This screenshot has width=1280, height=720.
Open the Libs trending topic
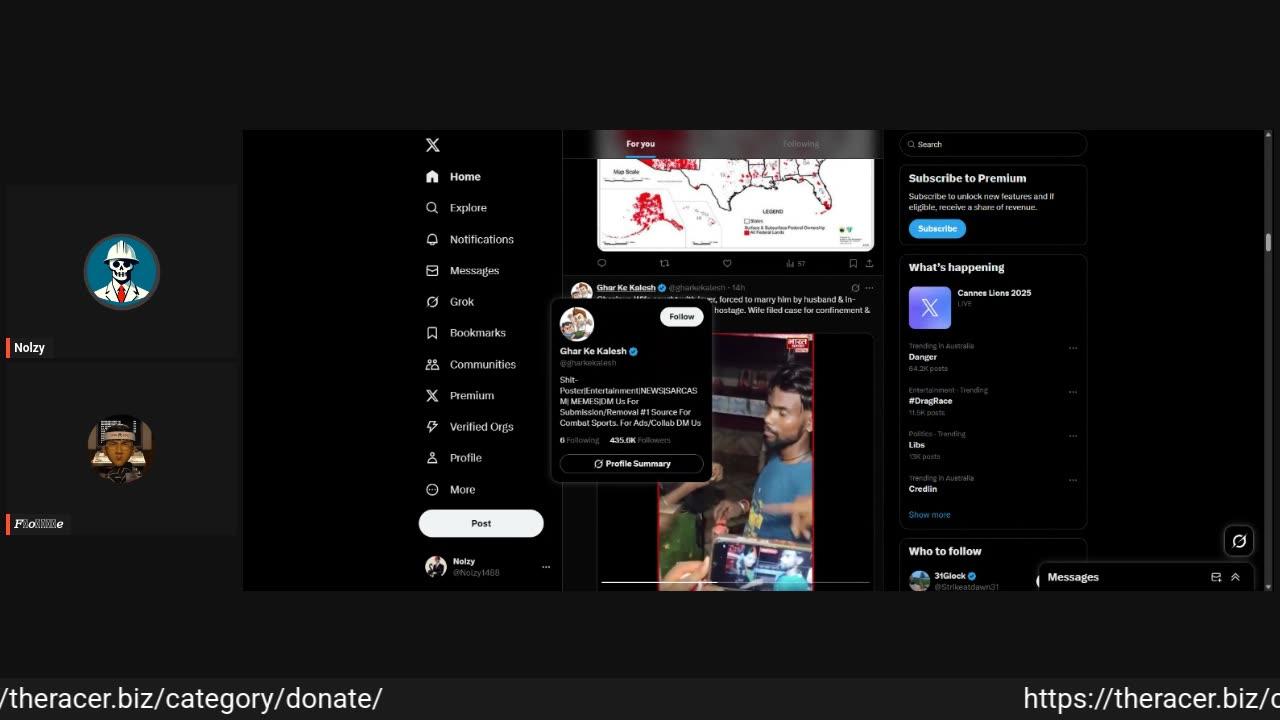coord(917,445)
